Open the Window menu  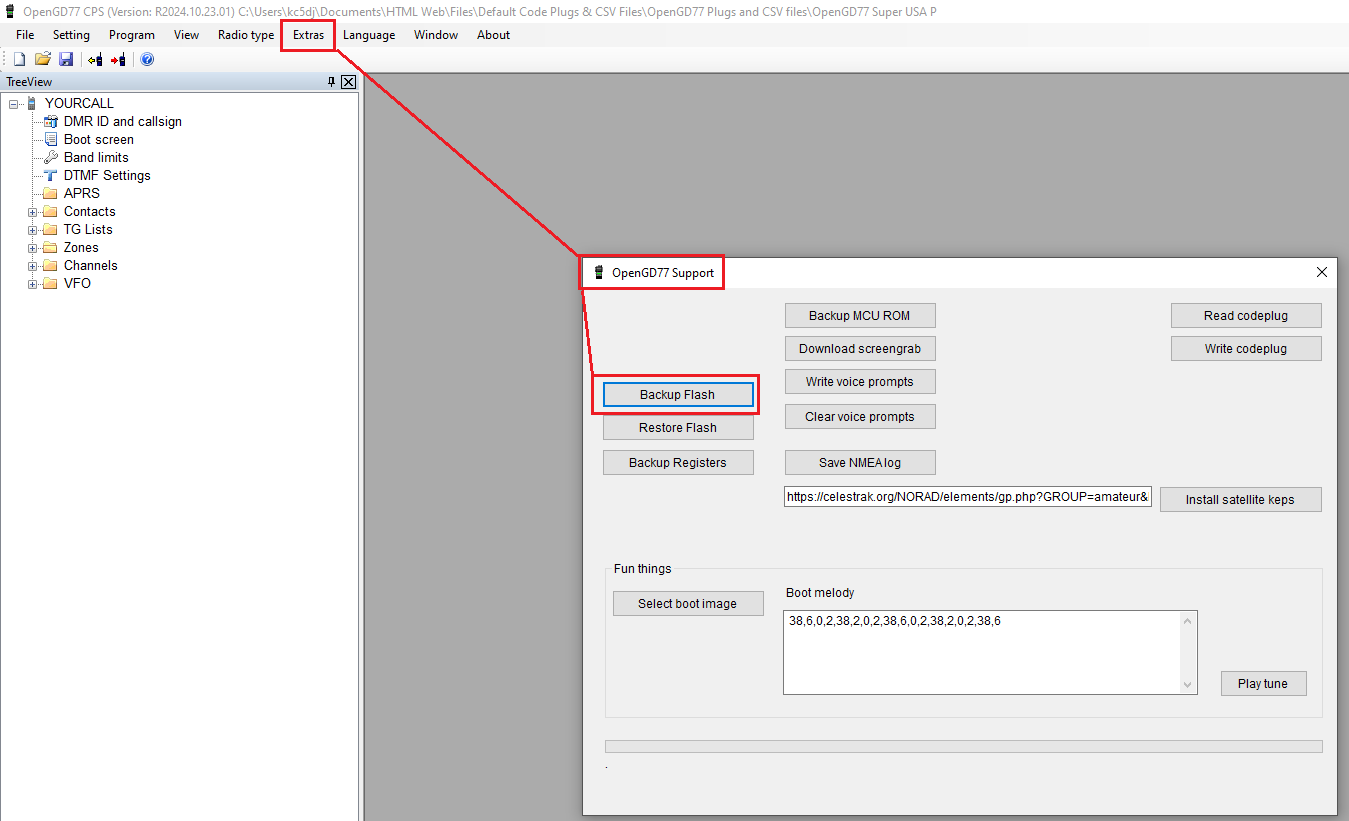436,35
